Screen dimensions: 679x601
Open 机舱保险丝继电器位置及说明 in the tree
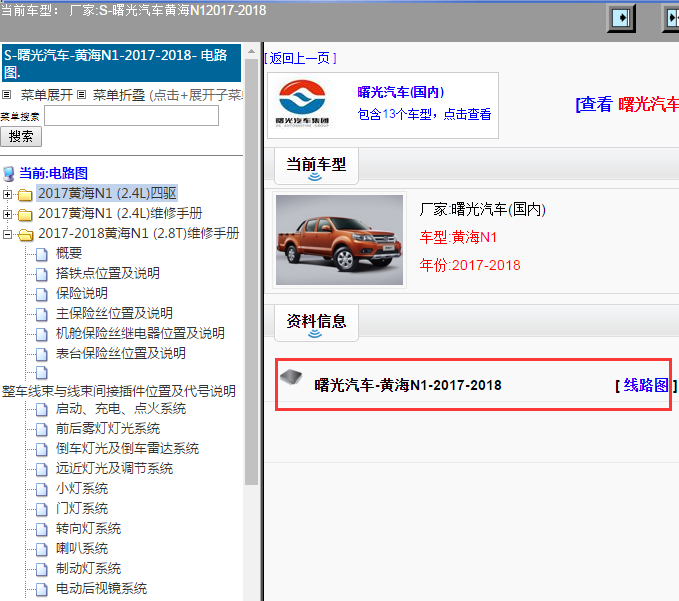(140, 333)
